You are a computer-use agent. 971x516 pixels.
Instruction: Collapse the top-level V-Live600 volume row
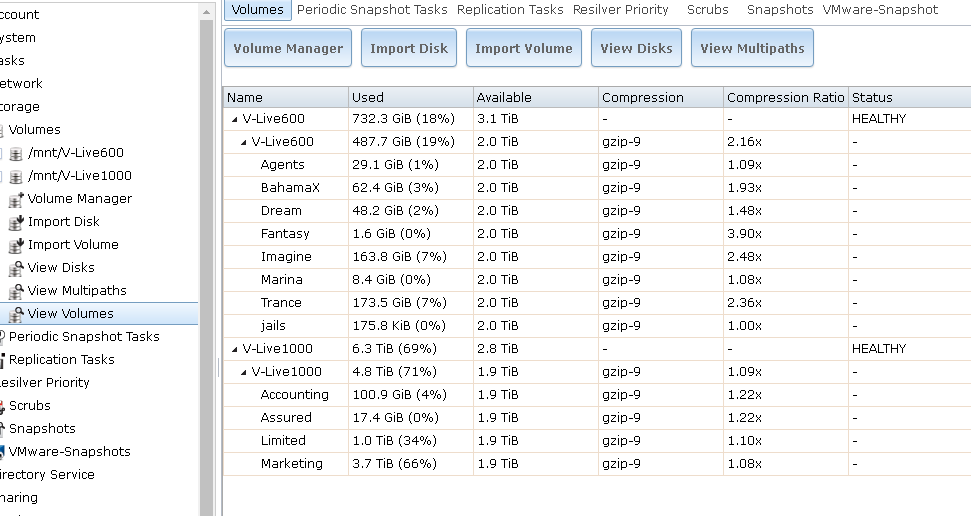[234, 119]
